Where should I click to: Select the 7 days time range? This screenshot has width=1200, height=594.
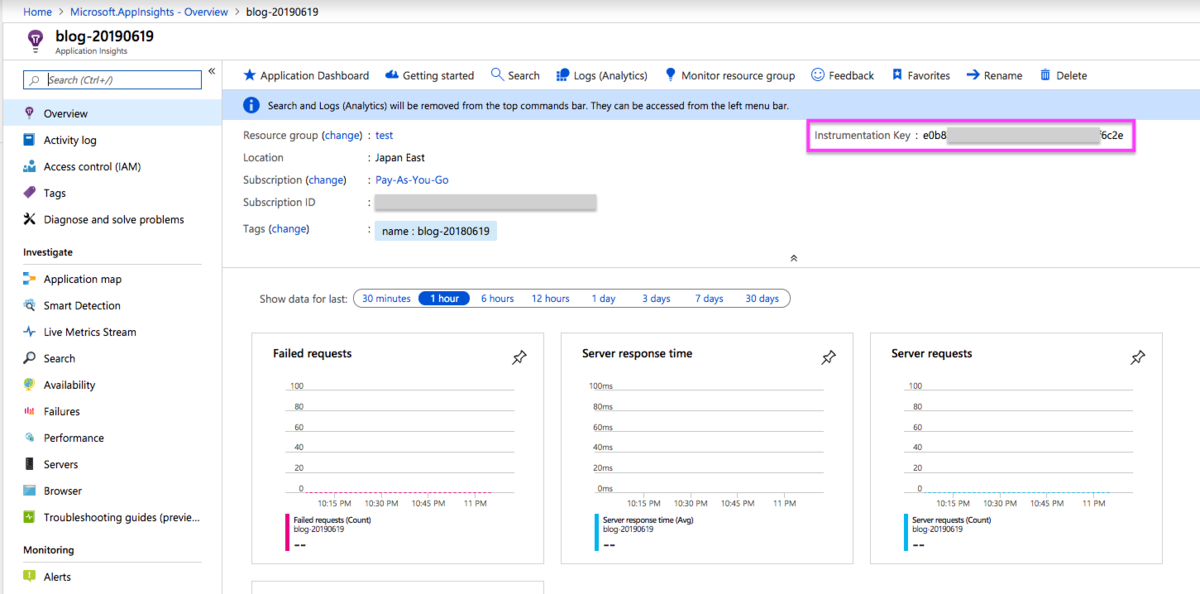coord(709,298)
